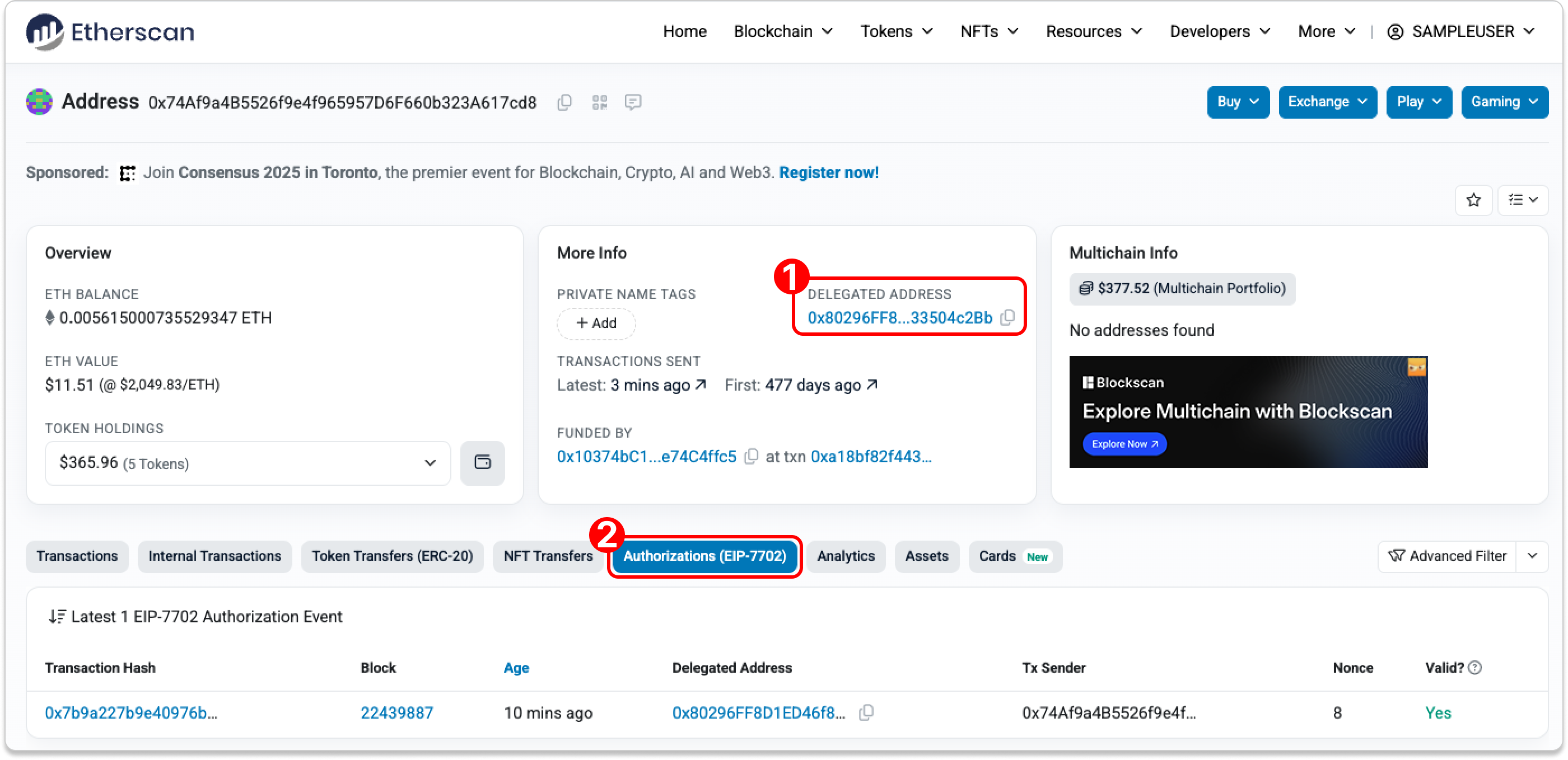Viewport: 1568px width, 760px height.
Task: Copy the Funded By address
Action: coord(751,456)
